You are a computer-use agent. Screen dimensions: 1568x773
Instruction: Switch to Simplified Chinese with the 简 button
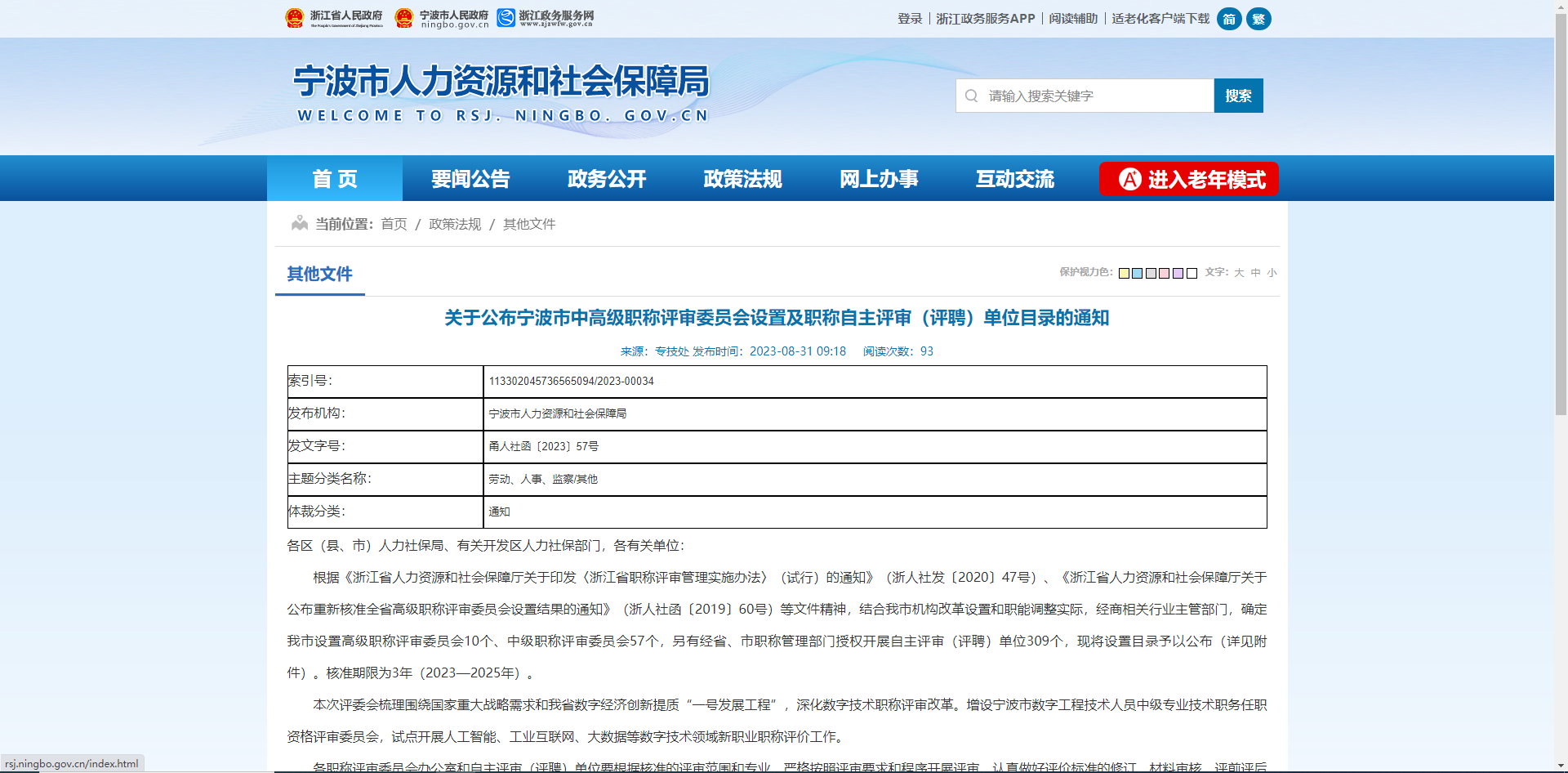[1229, 19]
